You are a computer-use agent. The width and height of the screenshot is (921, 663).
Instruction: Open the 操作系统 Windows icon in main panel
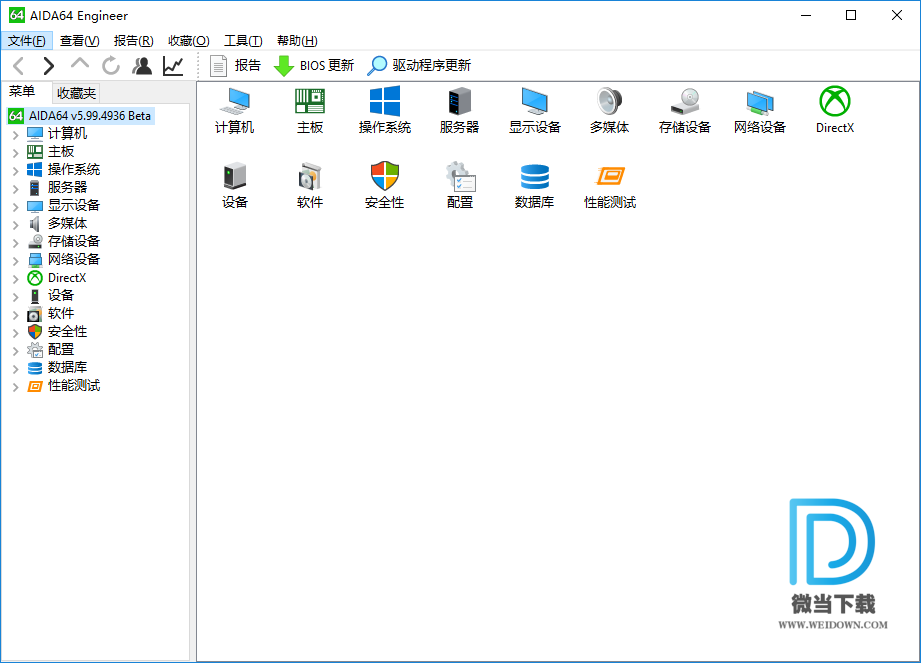coord(385,110)
